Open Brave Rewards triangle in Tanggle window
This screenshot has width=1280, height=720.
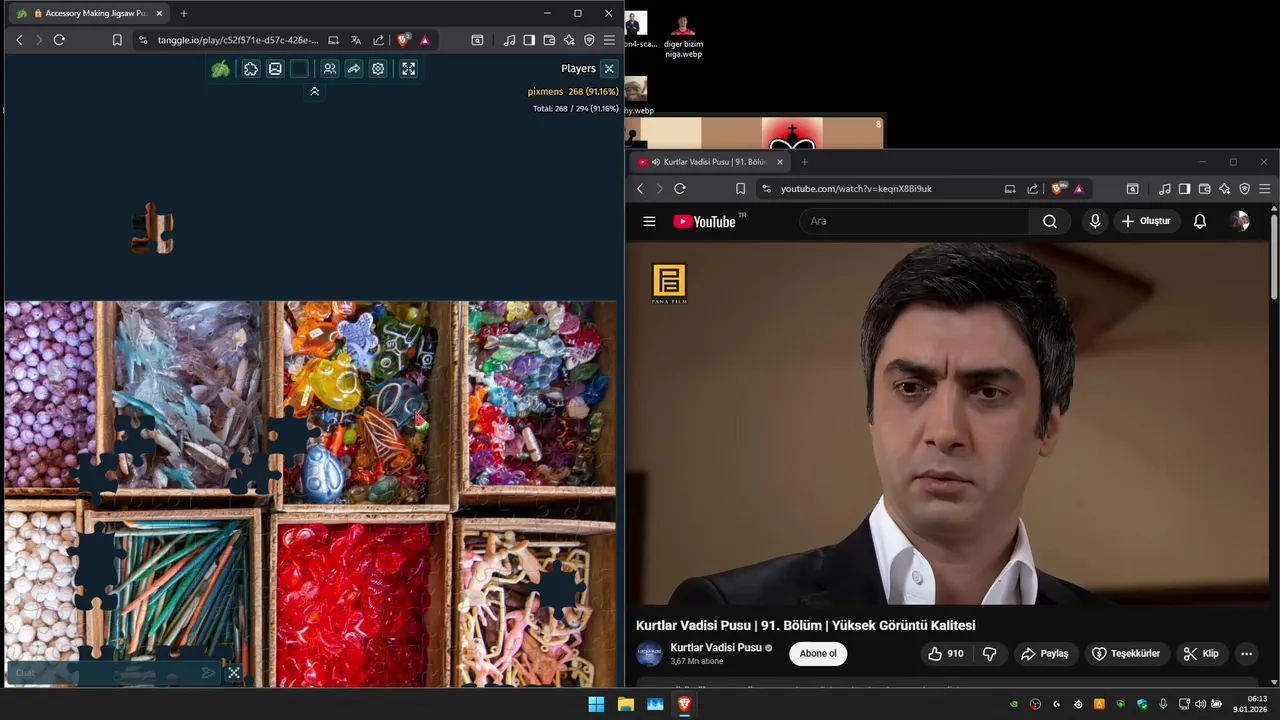[425, 40]
